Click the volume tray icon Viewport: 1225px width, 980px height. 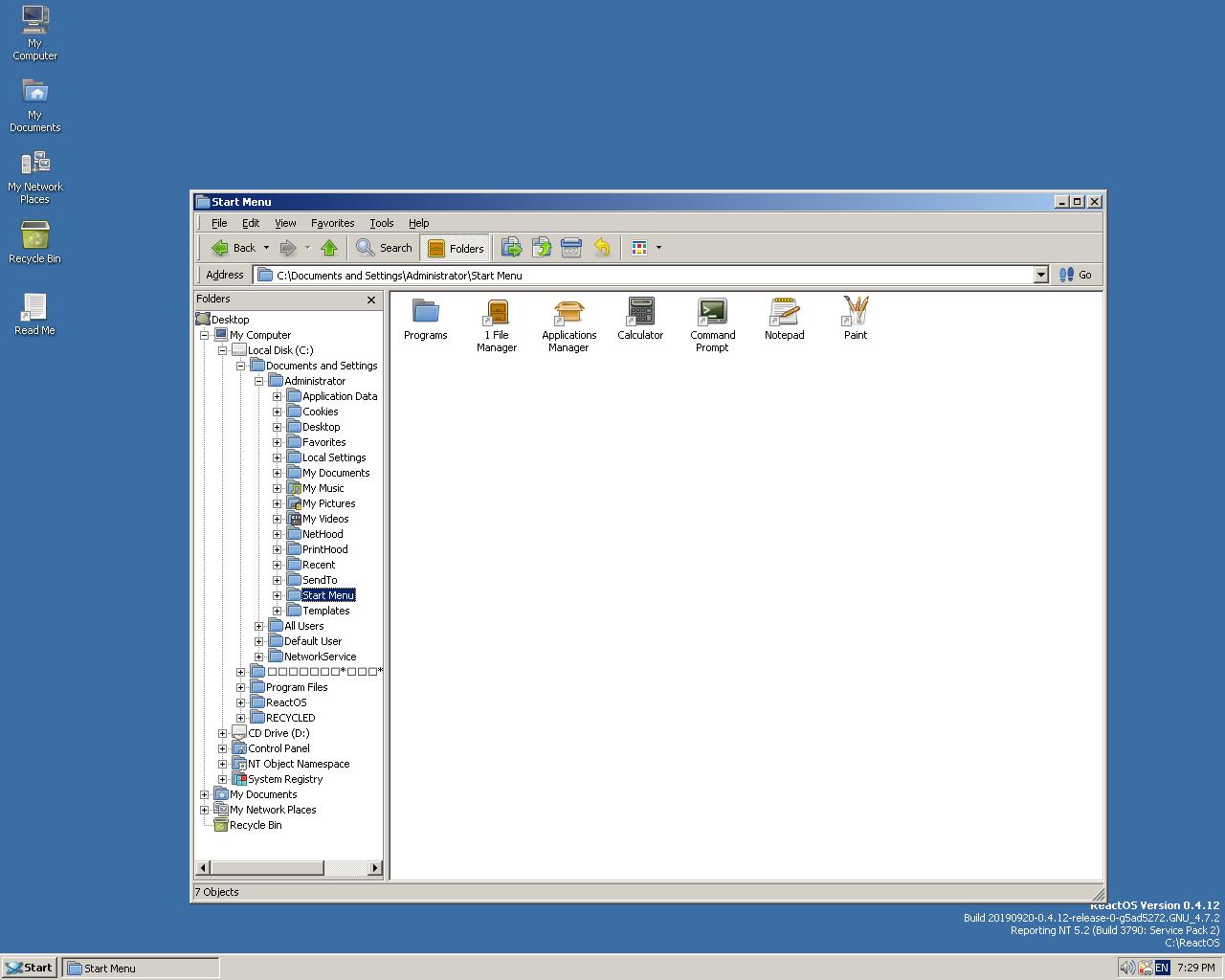tap(1127, 968)
